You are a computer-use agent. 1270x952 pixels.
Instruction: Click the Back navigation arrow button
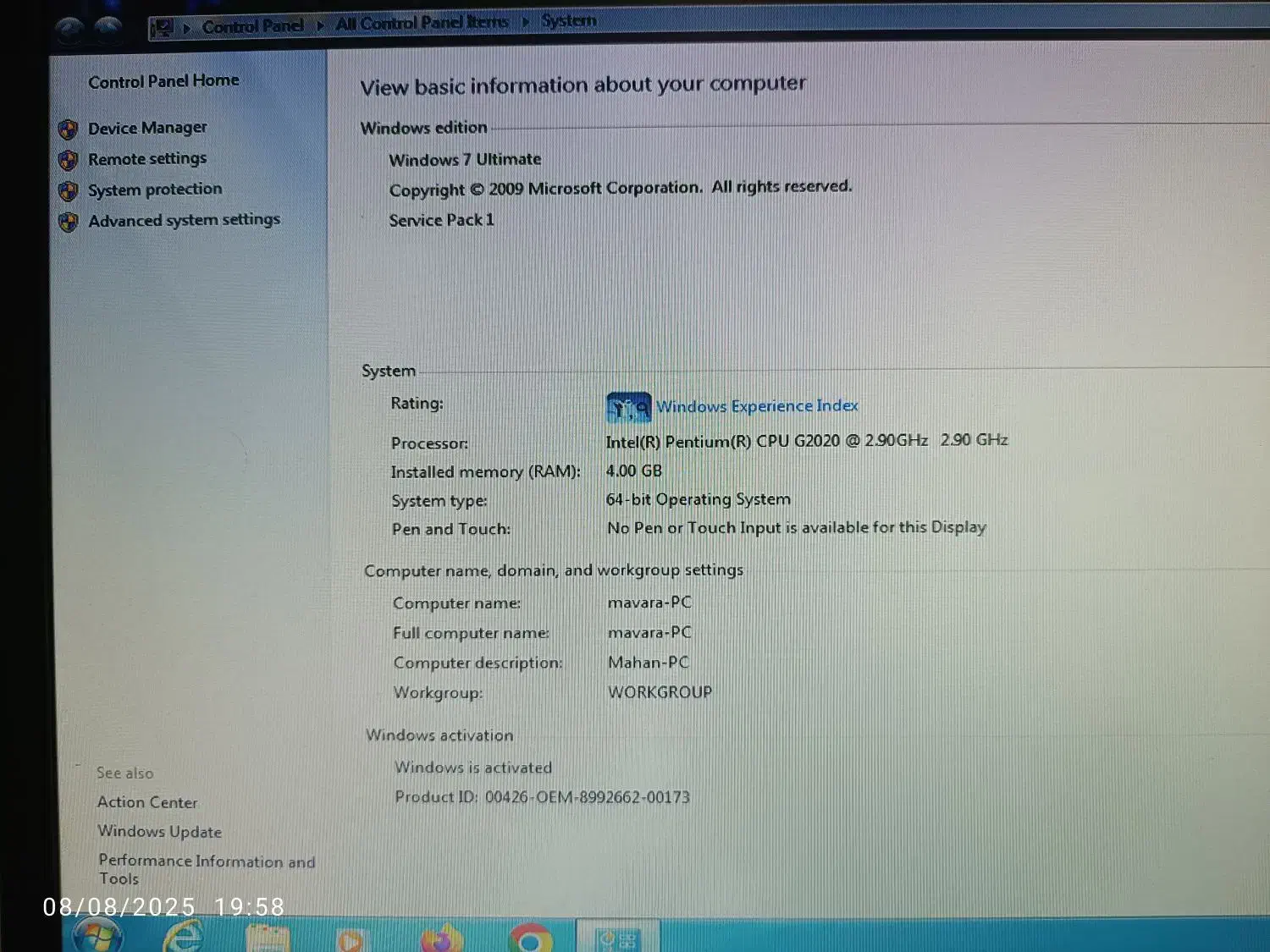(x=70, y=30)
